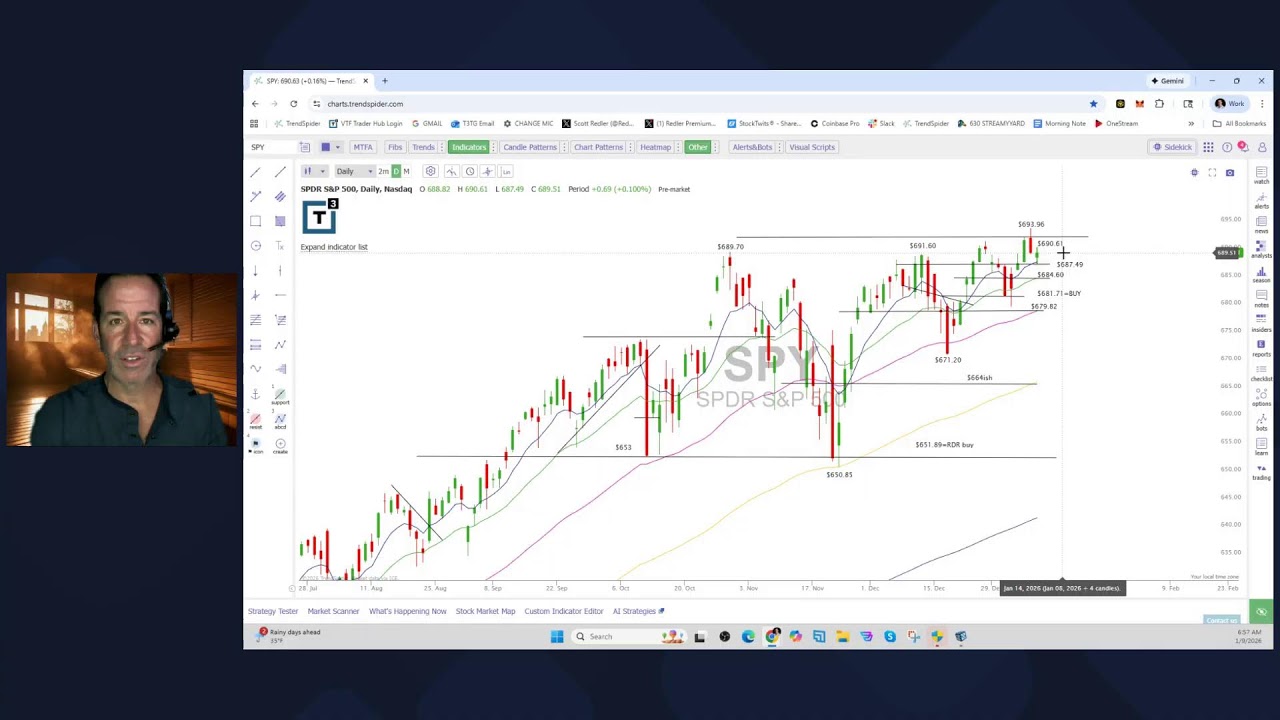Toggle the Lin scale button
The image size is (1280, 720).
tap(506, 171)
